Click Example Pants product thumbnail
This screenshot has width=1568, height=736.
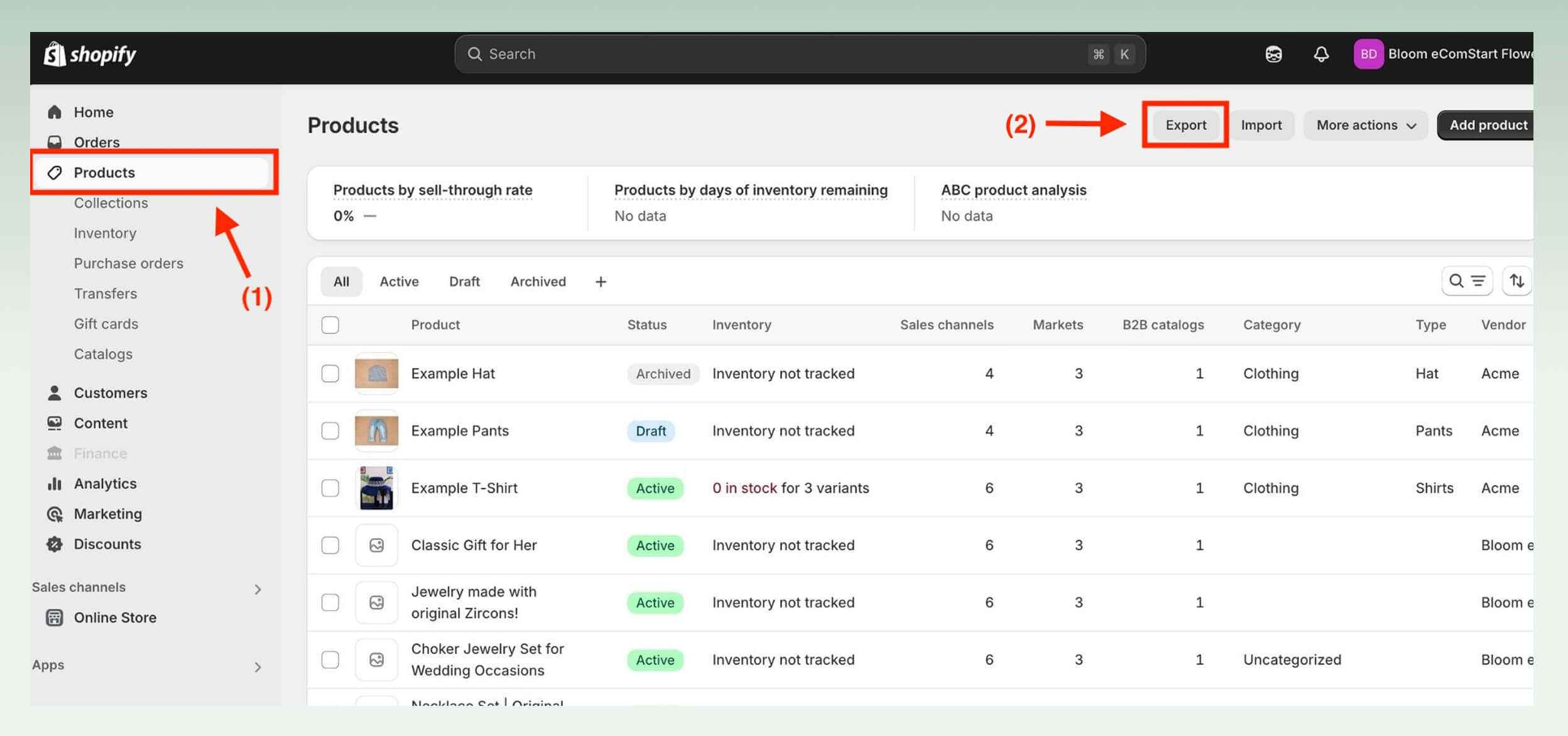376,431
